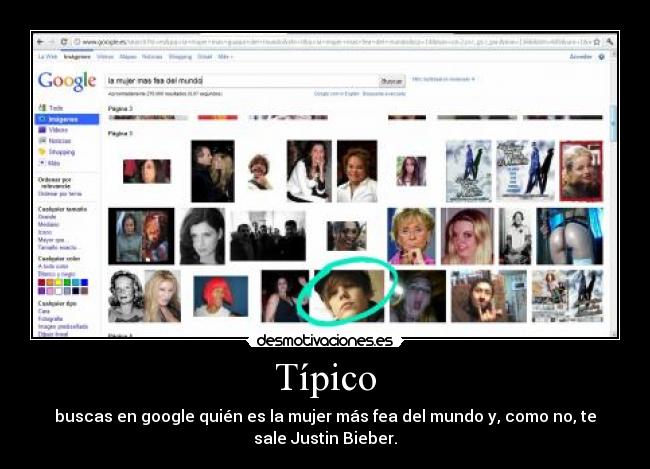
Task: Filter by Mediano size
Action: pyautogui.click(x=49, y=224)
